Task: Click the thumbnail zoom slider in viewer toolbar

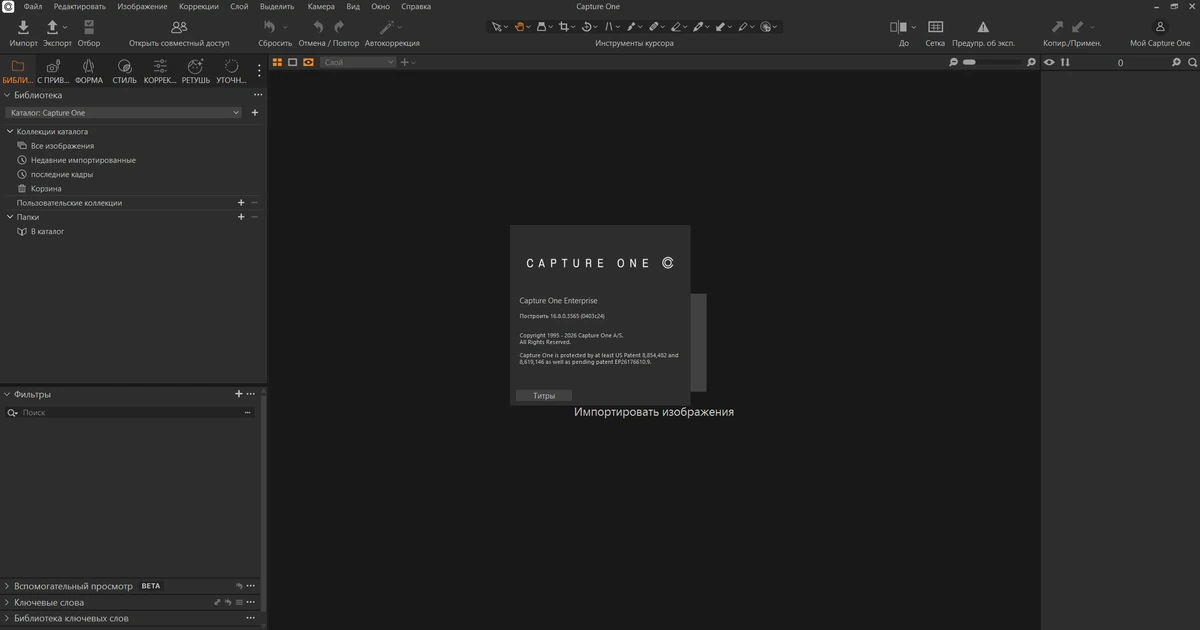Action: (x=993, y=62)
